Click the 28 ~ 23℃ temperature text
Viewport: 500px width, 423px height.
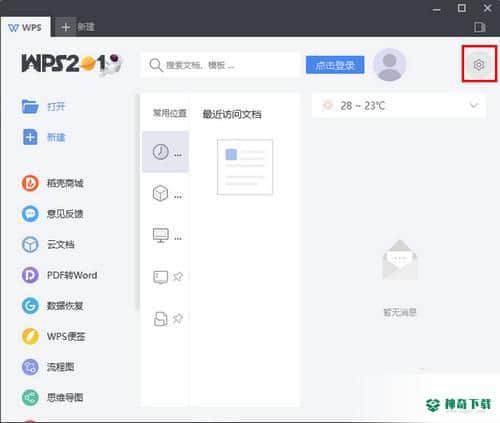point(363,106)
